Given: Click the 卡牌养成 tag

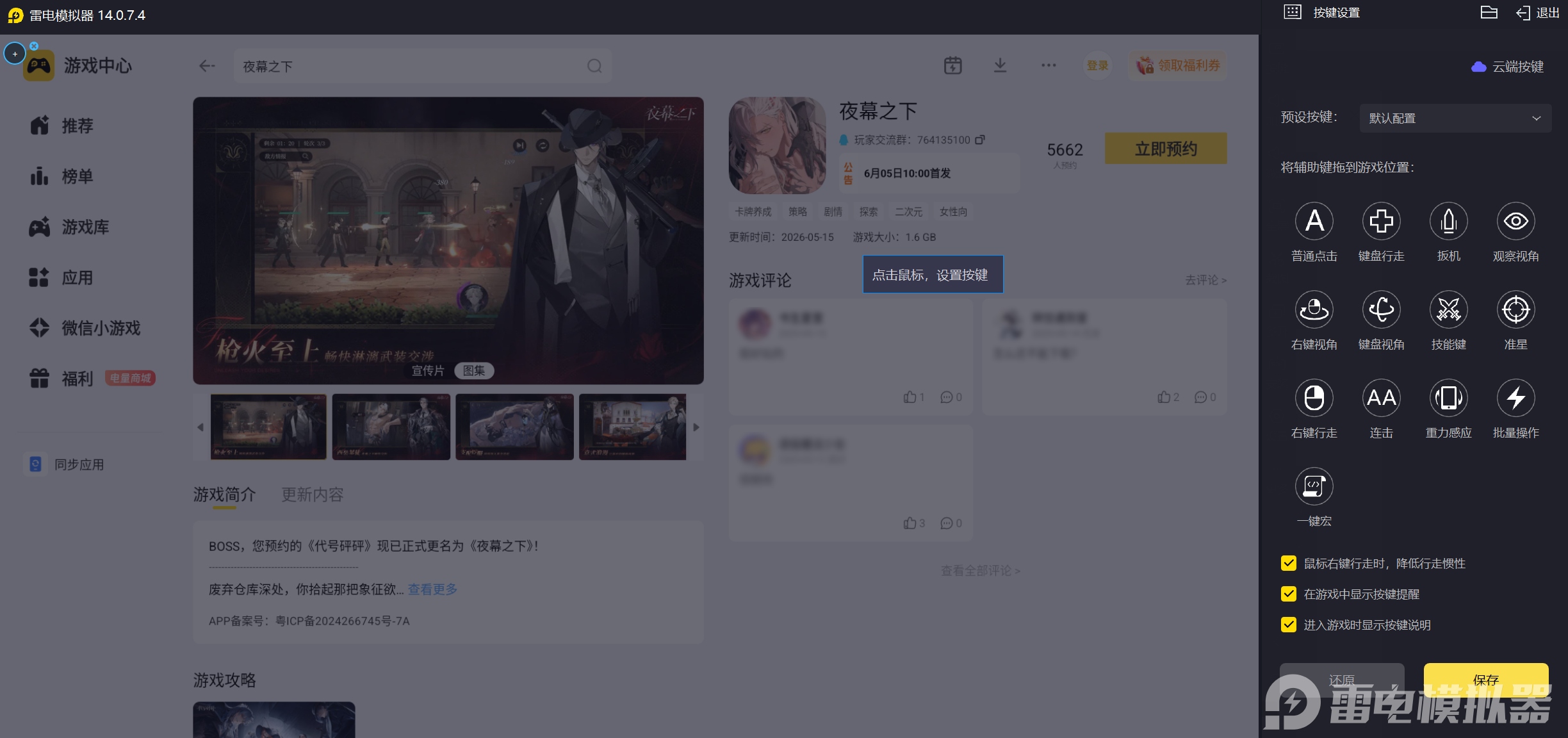Looking at the screenshot, I should (753, 211).
